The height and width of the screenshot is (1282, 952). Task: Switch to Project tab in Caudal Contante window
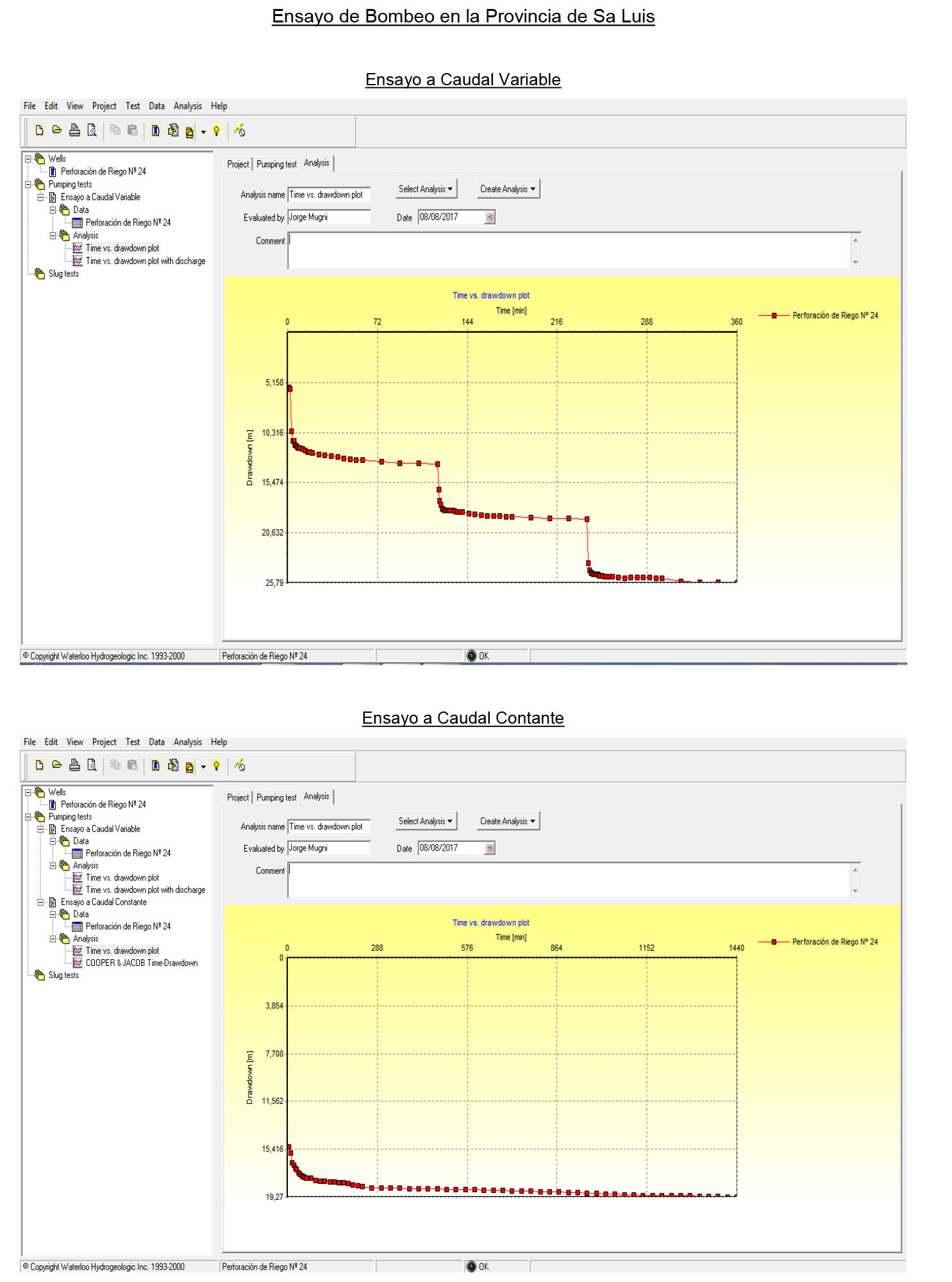click(x=238, y=798)
